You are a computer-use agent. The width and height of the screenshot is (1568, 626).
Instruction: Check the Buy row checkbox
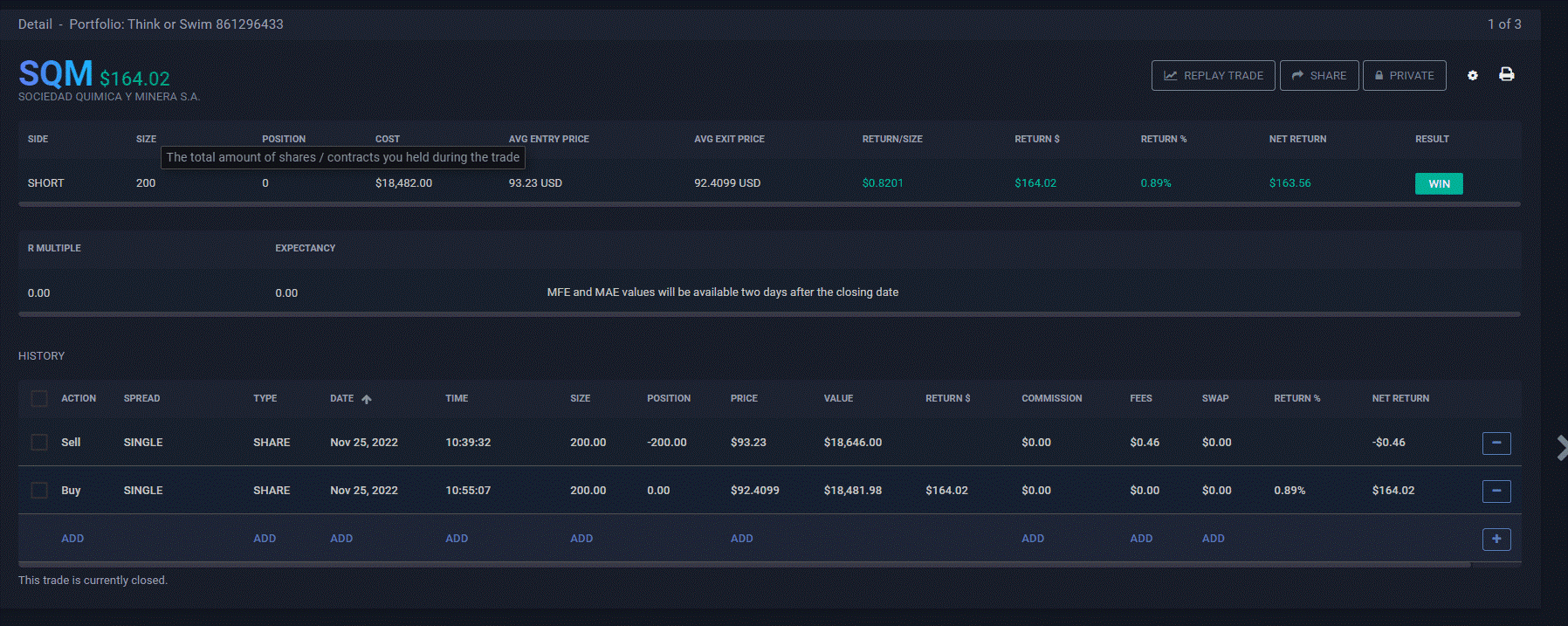pos(39,491)
